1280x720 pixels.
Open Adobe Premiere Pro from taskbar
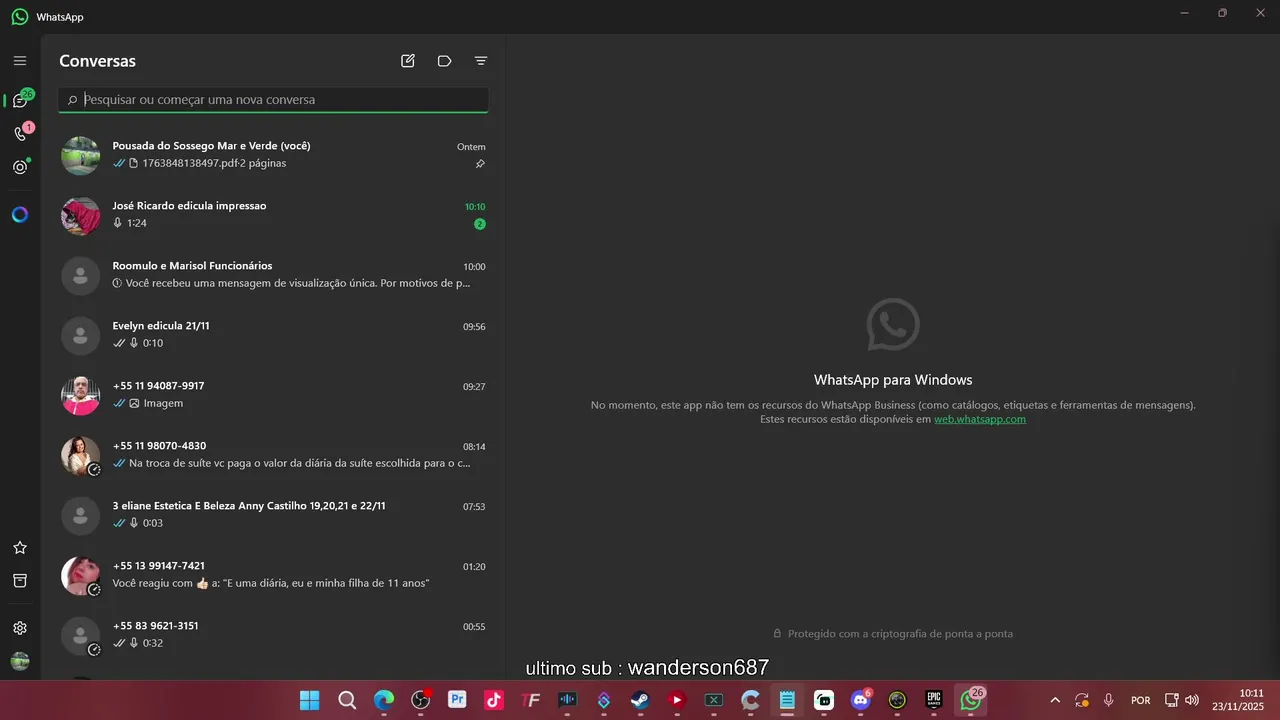[458, 700]
